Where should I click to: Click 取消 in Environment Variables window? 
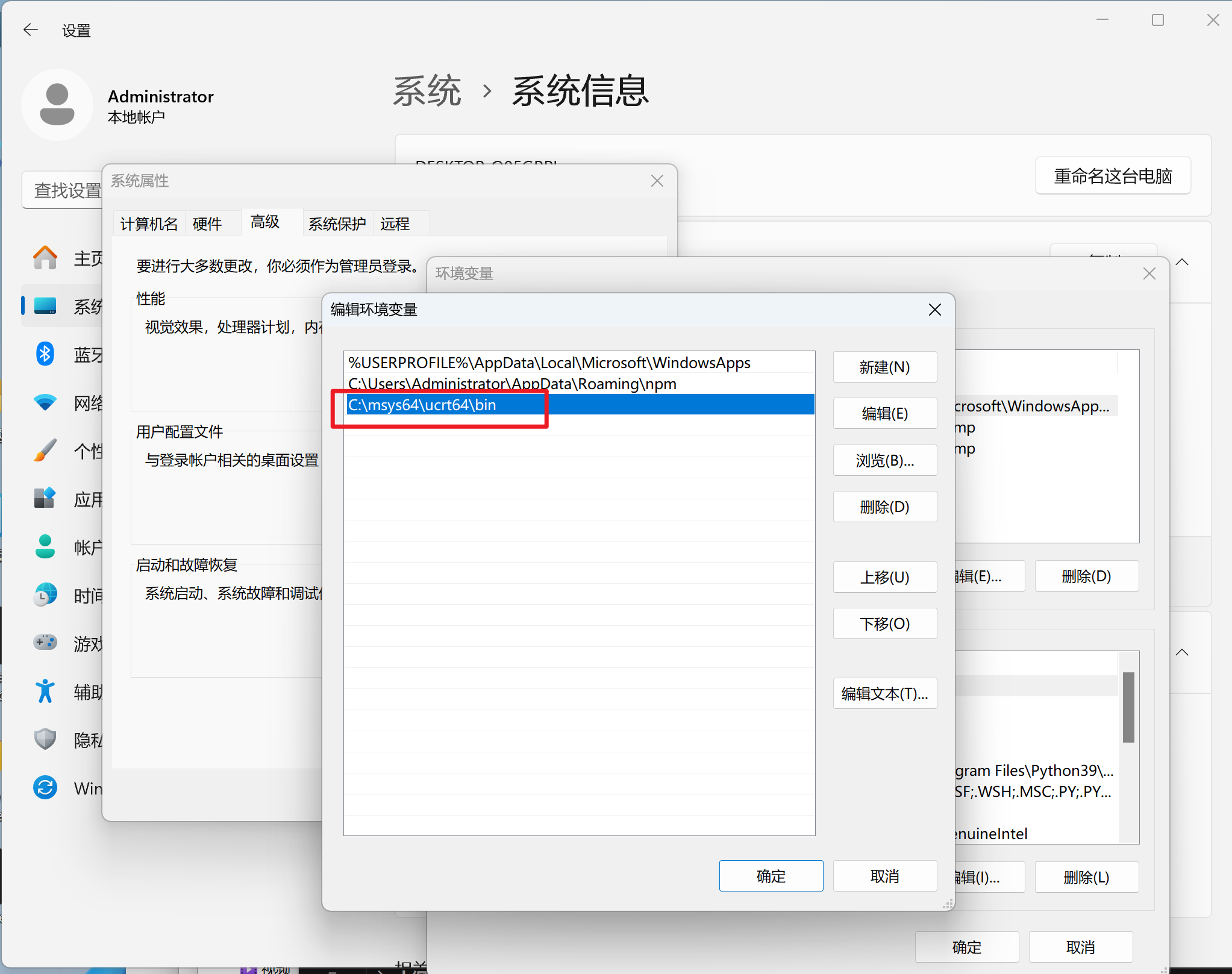click(1081, 947)
